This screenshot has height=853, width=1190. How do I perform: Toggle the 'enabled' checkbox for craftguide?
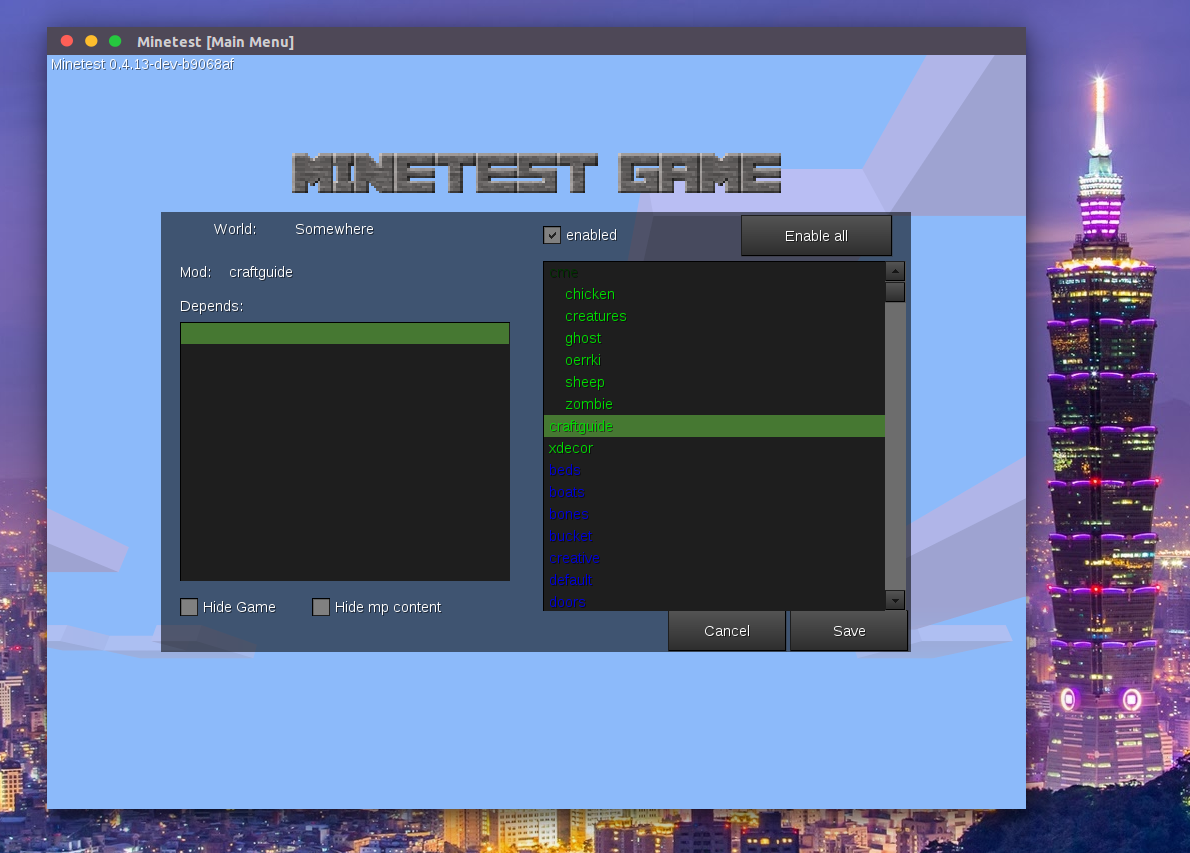coord(552,235)
